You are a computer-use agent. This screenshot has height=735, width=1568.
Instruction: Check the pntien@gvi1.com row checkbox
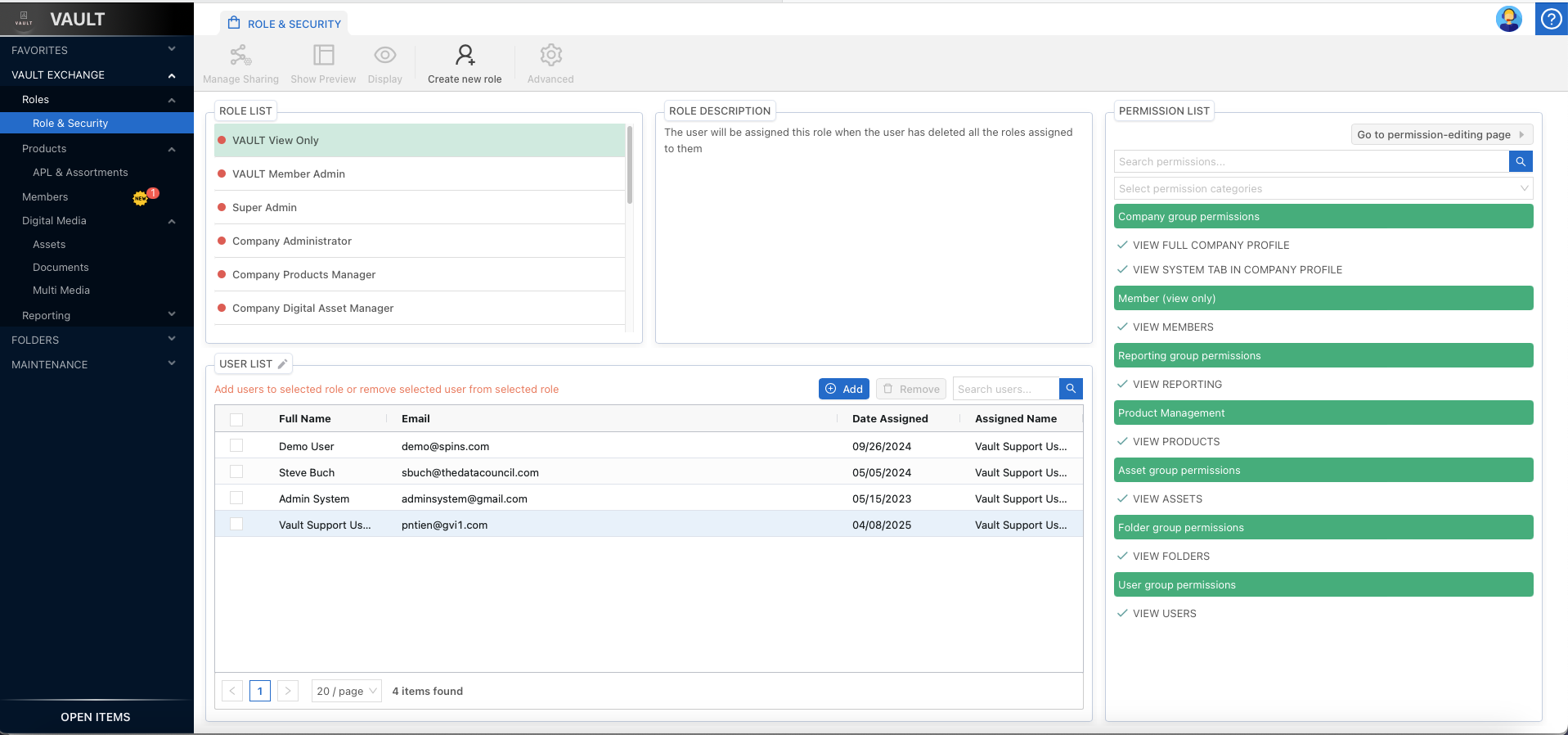[236, 524]
